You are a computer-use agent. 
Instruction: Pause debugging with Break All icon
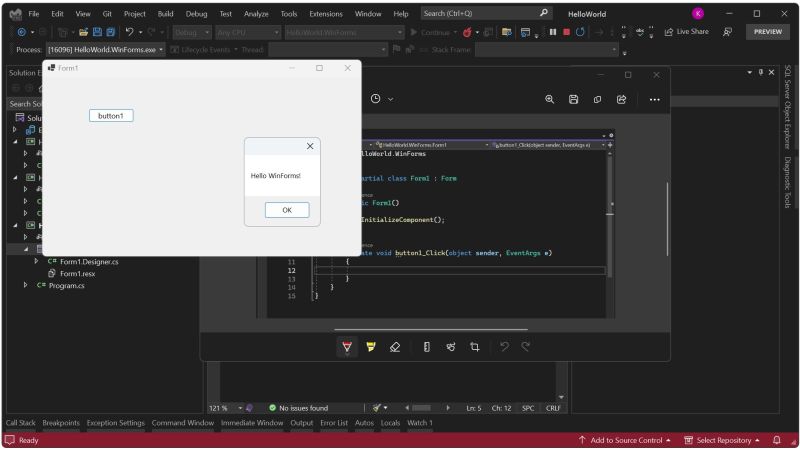(553, 32)
